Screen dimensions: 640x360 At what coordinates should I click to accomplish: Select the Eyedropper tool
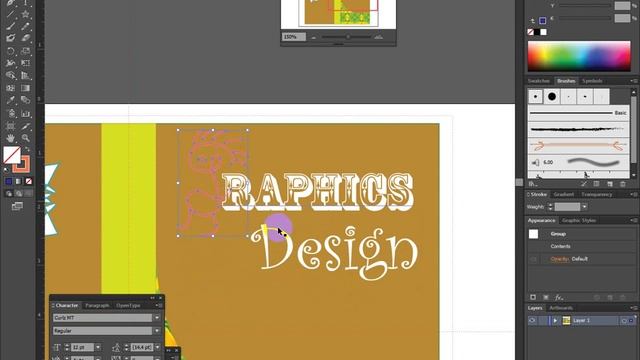tap(11, 100)
